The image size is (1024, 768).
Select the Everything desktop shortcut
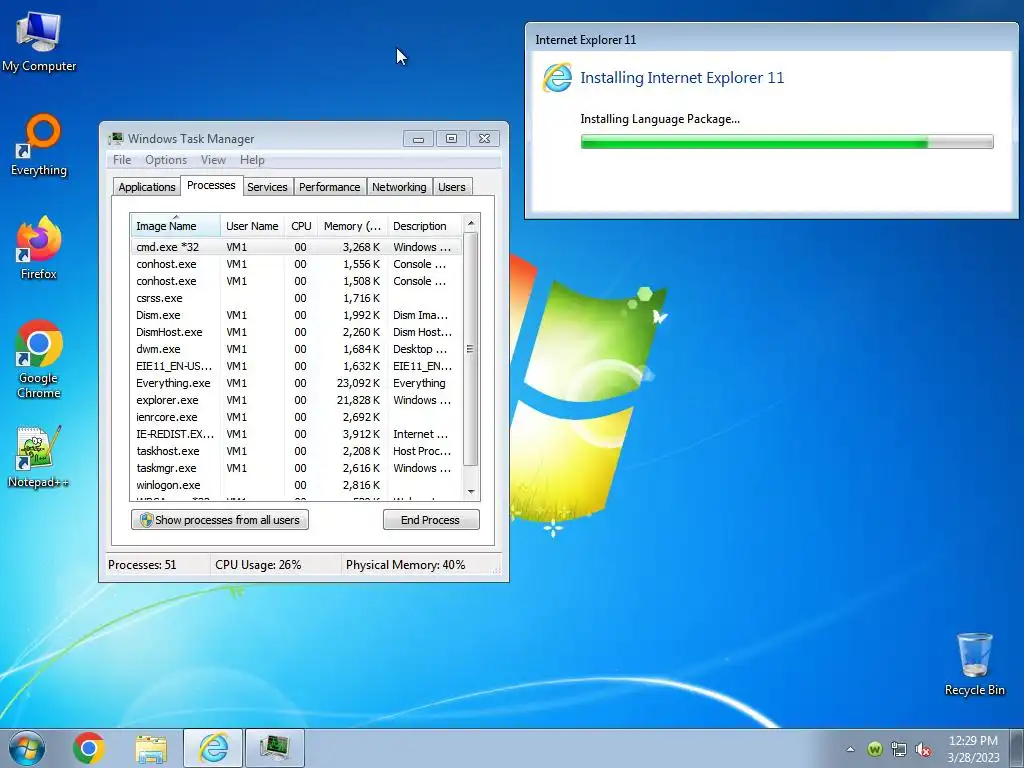39,145
